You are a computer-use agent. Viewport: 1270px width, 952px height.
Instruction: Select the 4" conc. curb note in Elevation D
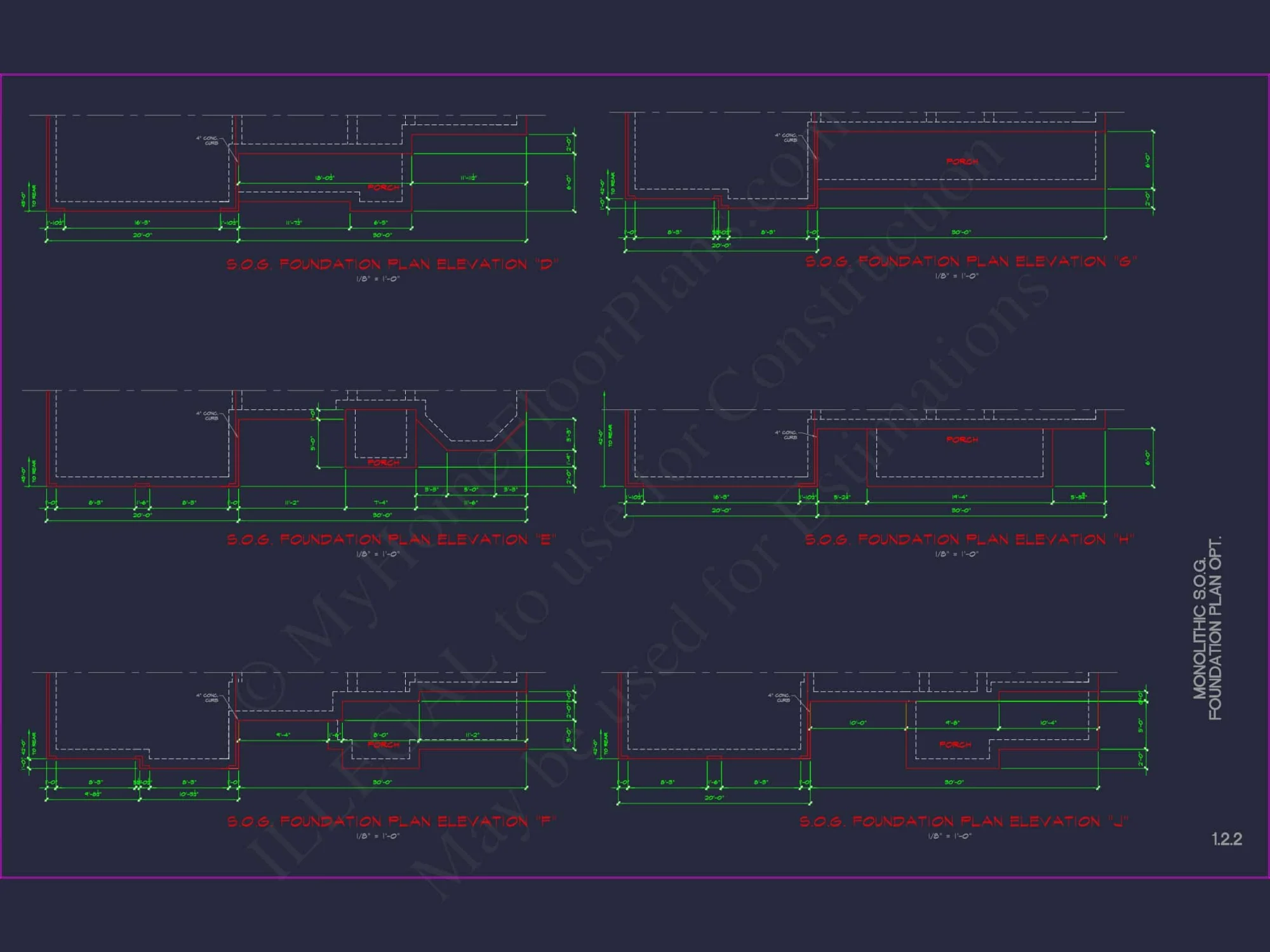tap(207, 140)
